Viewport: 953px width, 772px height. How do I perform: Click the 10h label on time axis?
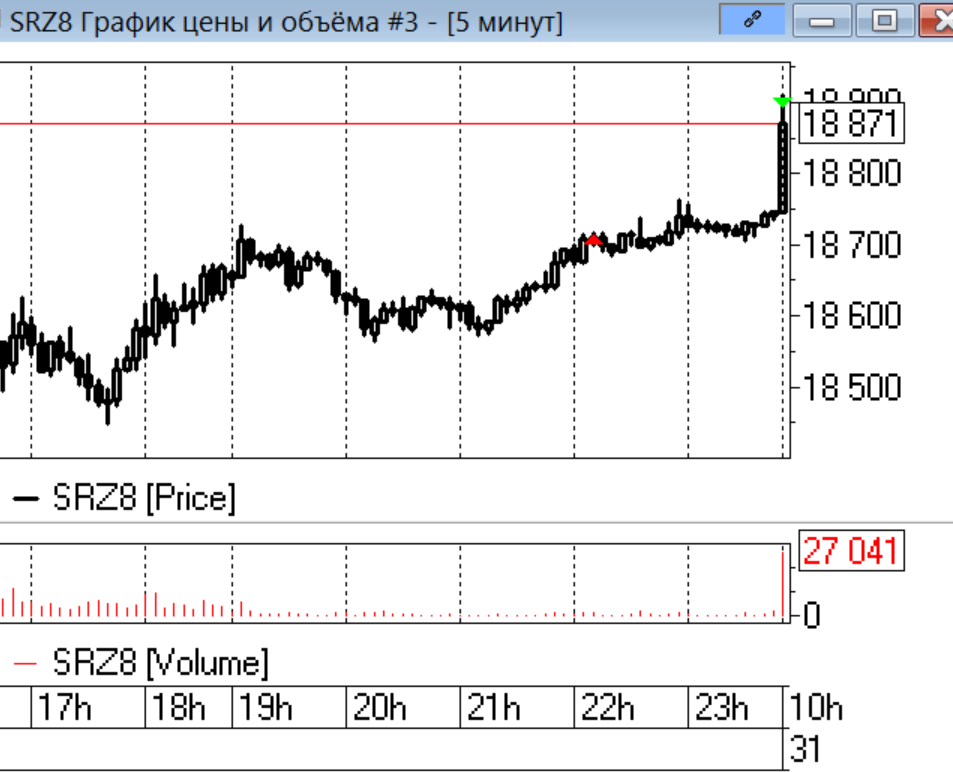click(x=816, y=708)
